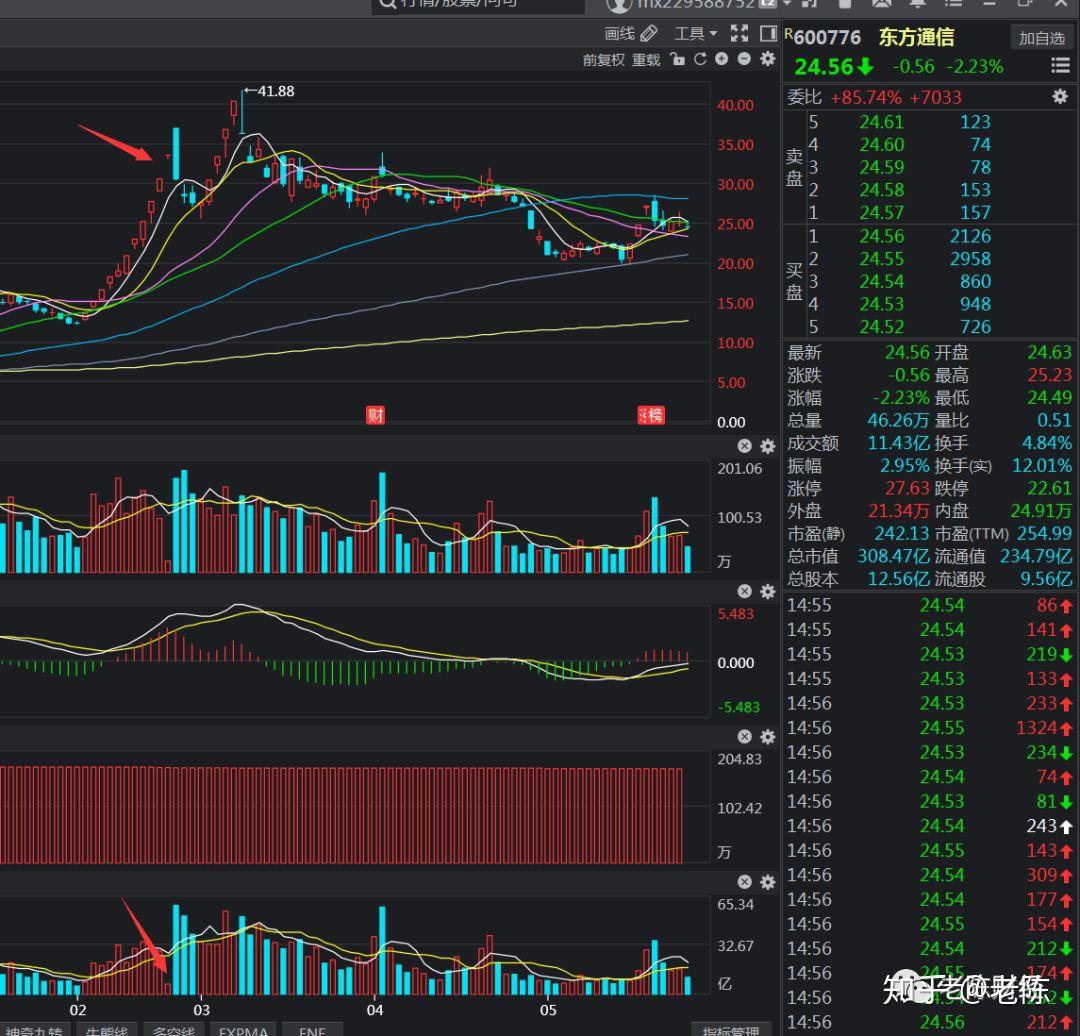This screenshot has width=1080, height=1036.
Task: Switch to the 多空线 indicator tab
Action: [174, 1030]
